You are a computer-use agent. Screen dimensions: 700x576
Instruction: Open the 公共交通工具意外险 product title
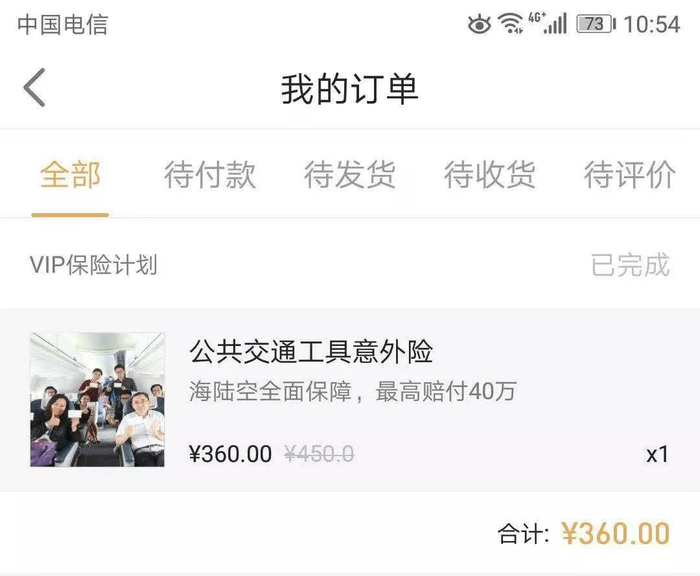point(311,352)
